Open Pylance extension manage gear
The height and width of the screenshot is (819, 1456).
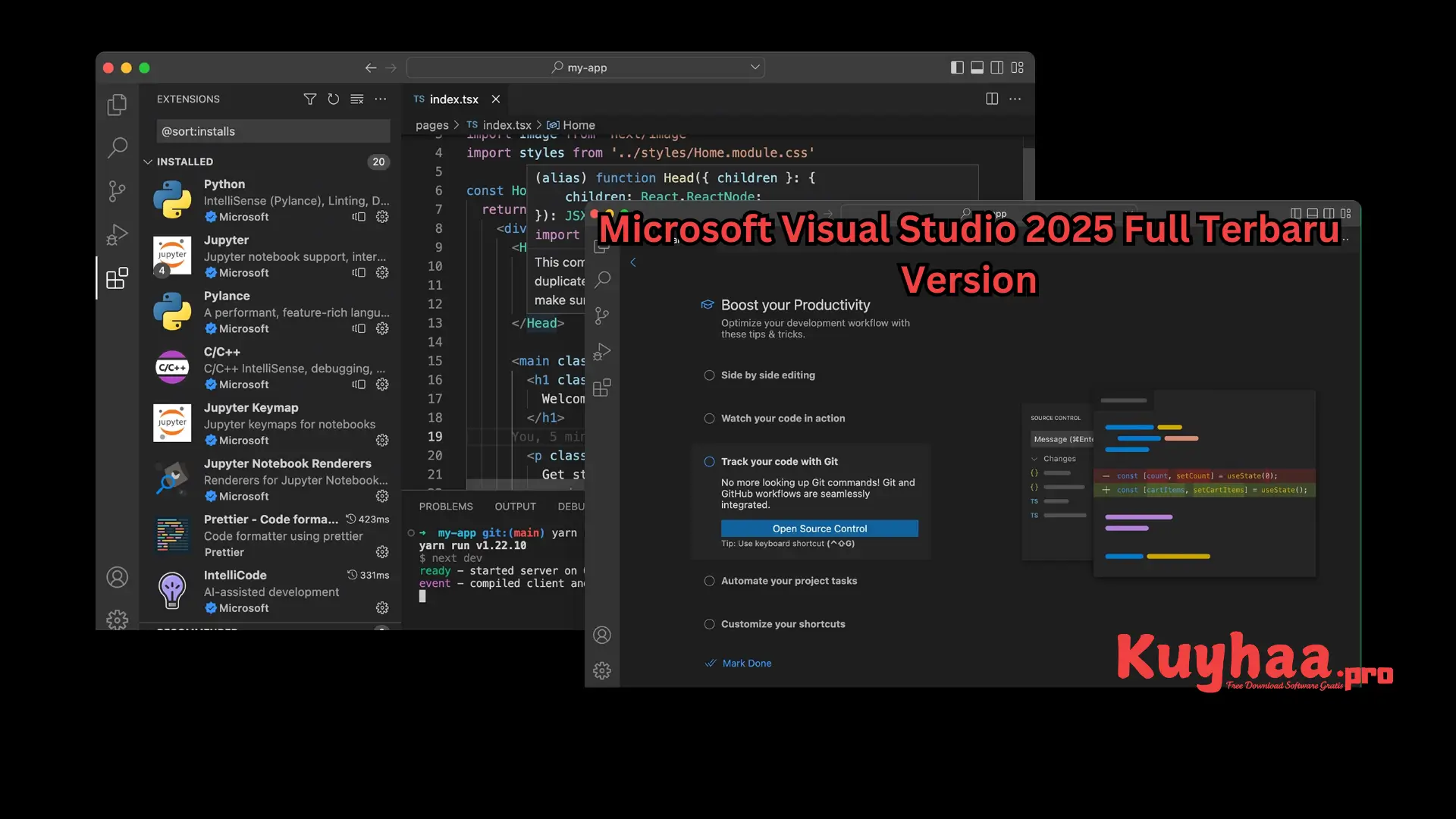coord(382,328)
